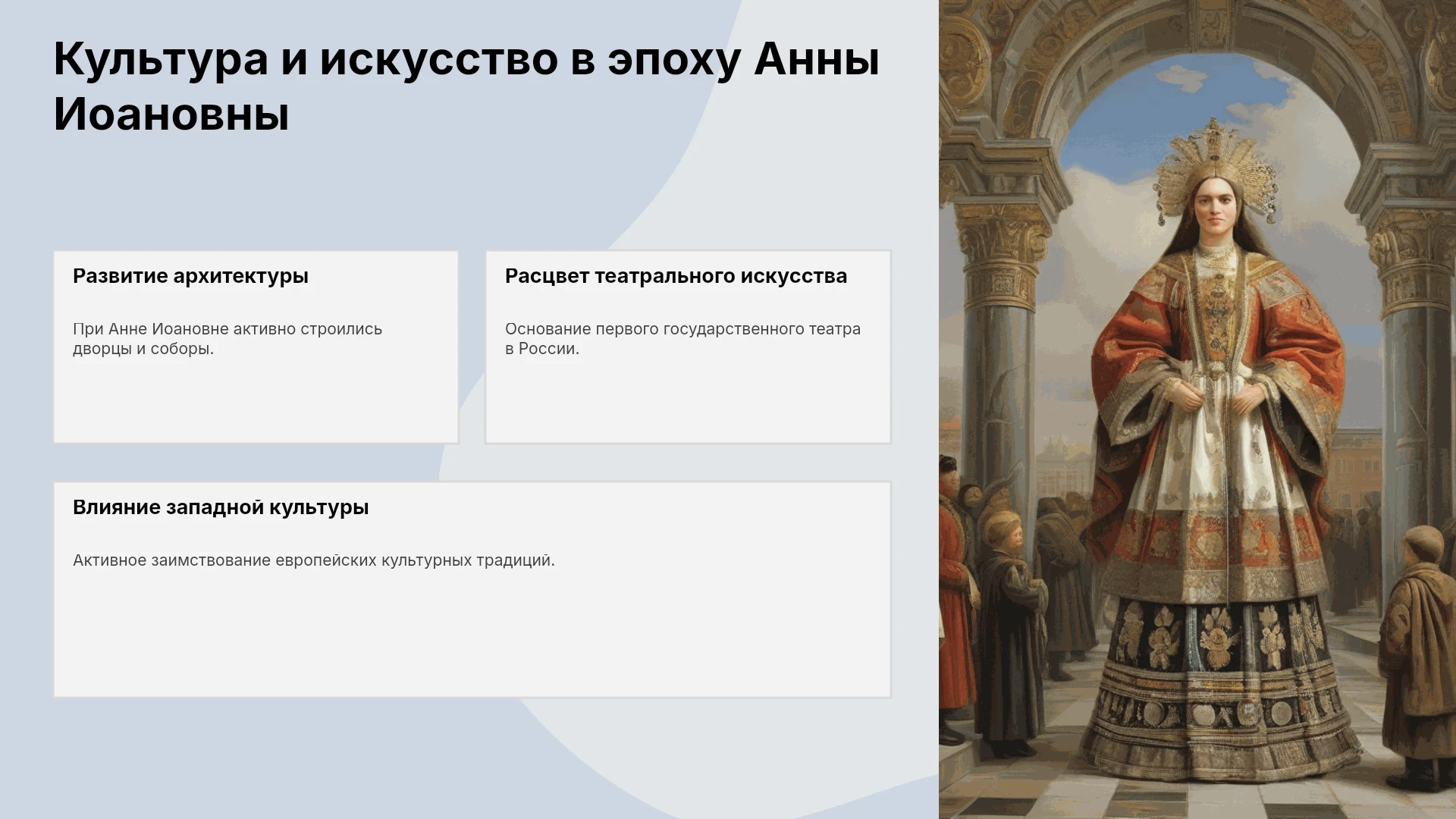Click the empress portrait image

pyautogui.click(x=1197, y=409)
